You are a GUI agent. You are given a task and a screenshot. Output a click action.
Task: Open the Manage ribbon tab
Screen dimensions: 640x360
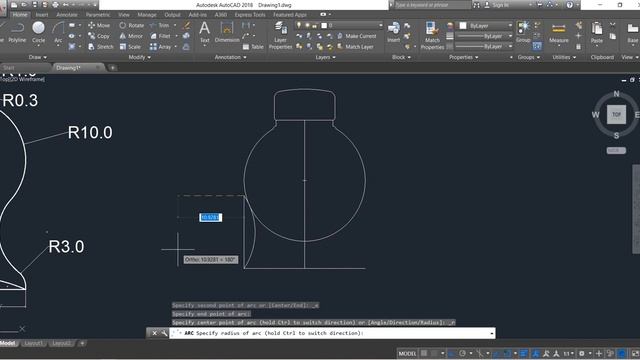click(147, 15)
